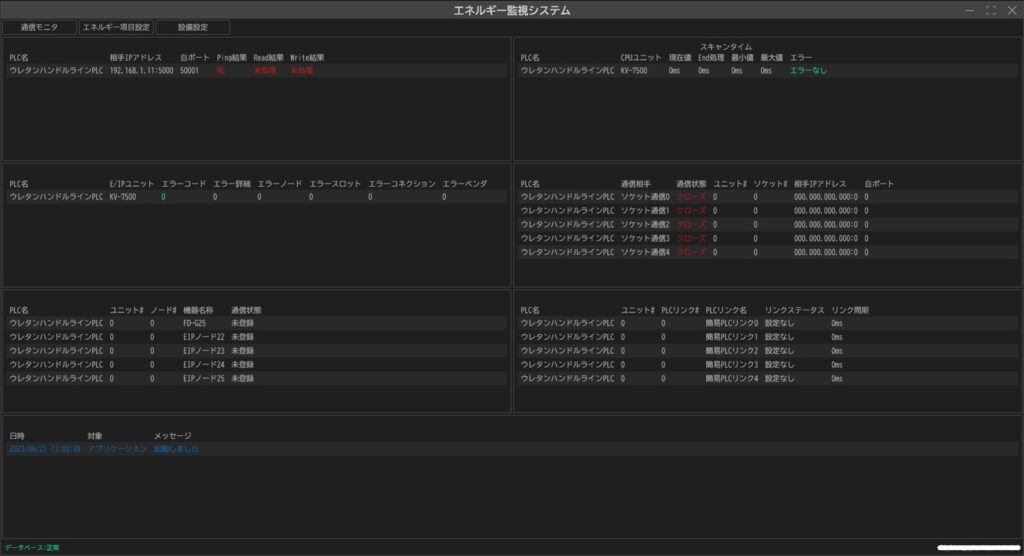Image resolution: width=1024 pixels, height=556 pixels.
Task: Click the Read結果 column header
Action: tap(268, 57)
